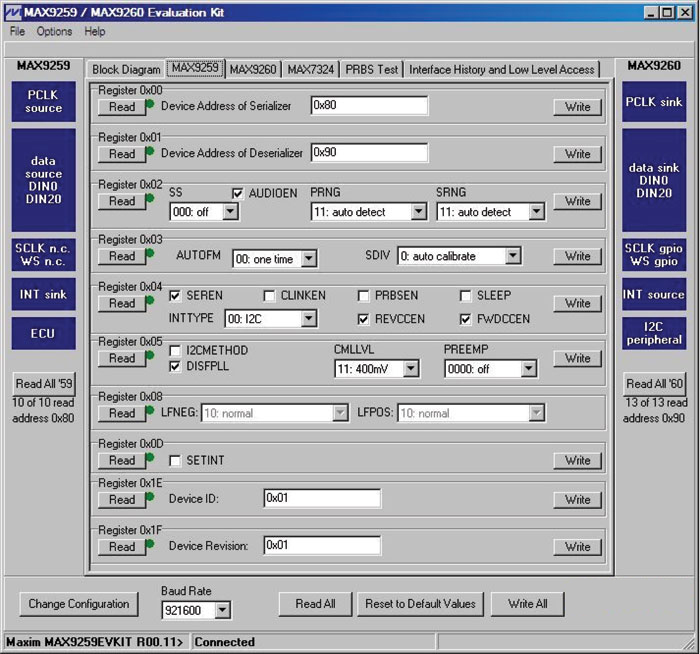Open the PREEMP dropdown

click(x=529, y=369)
